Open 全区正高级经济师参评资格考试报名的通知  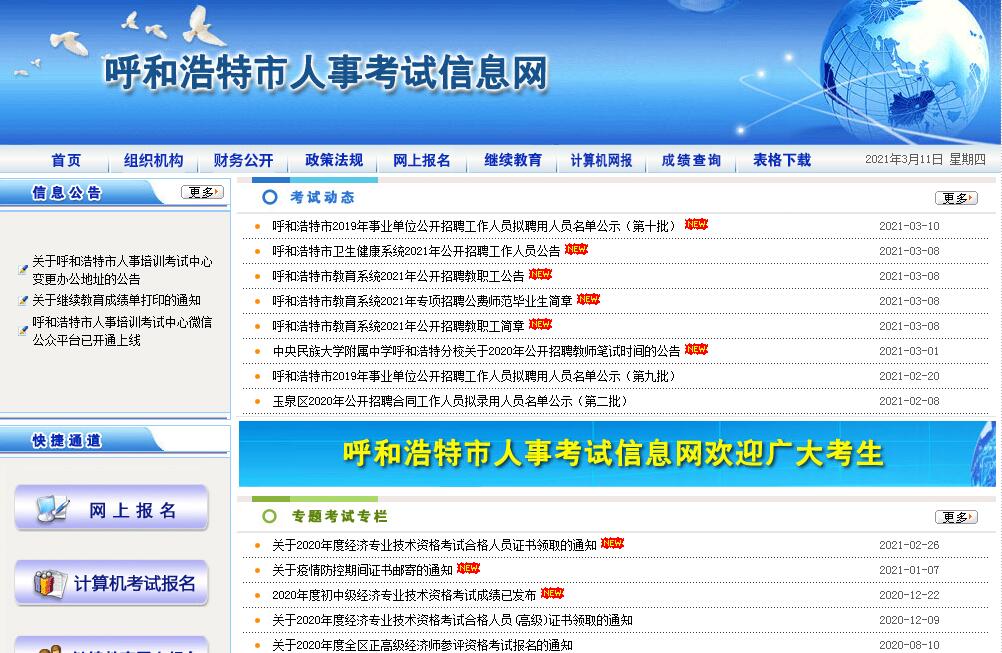[x=422, y=645]
